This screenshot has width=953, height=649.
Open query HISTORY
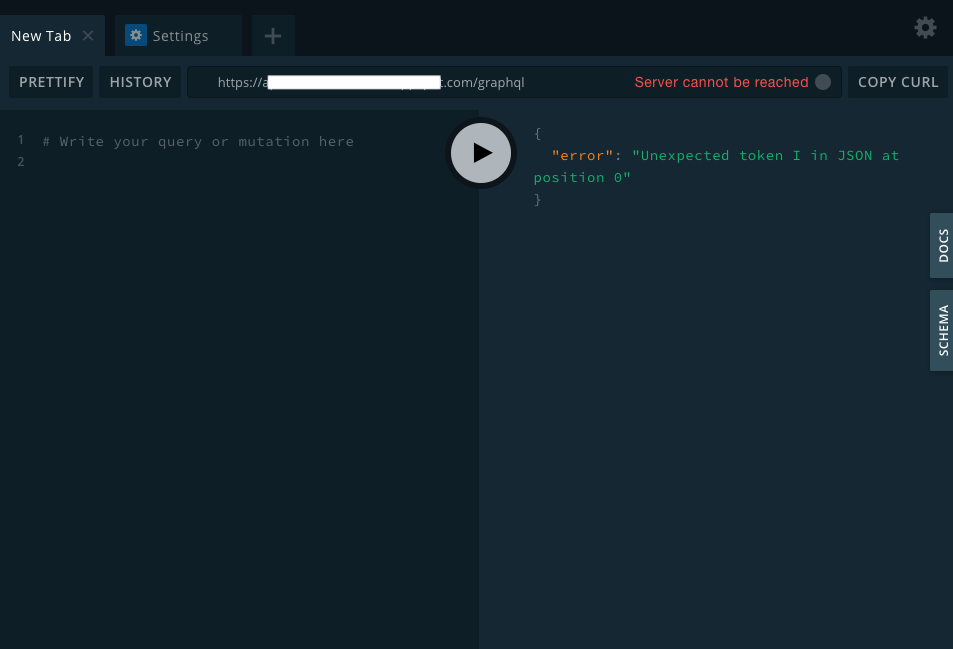[140, 82]
